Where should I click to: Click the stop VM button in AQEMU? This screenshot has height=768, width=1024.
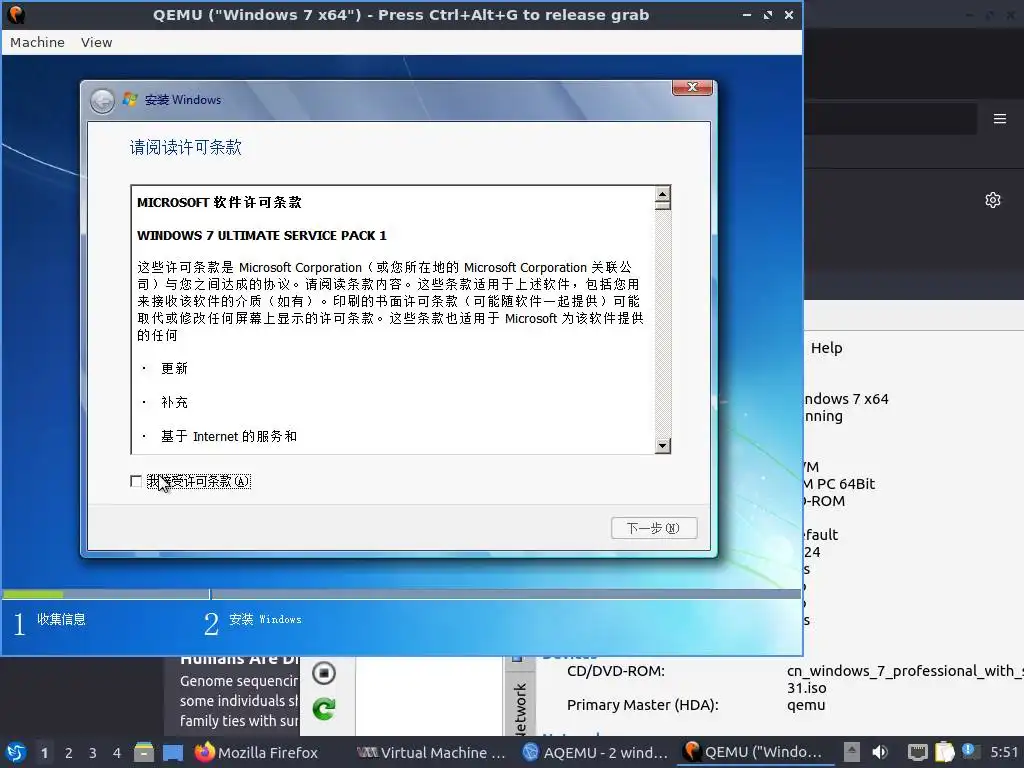324,673
